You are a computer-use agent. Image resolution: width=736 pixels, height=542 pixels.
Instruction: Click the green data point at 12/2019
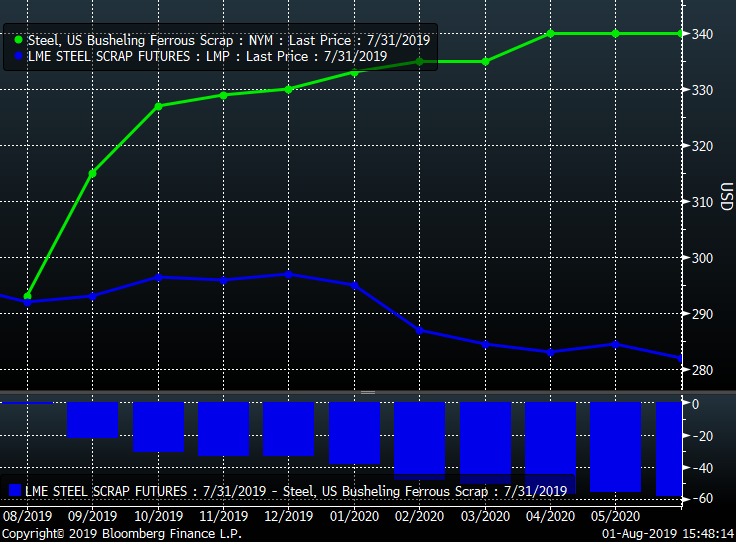(x=288, y=89)
